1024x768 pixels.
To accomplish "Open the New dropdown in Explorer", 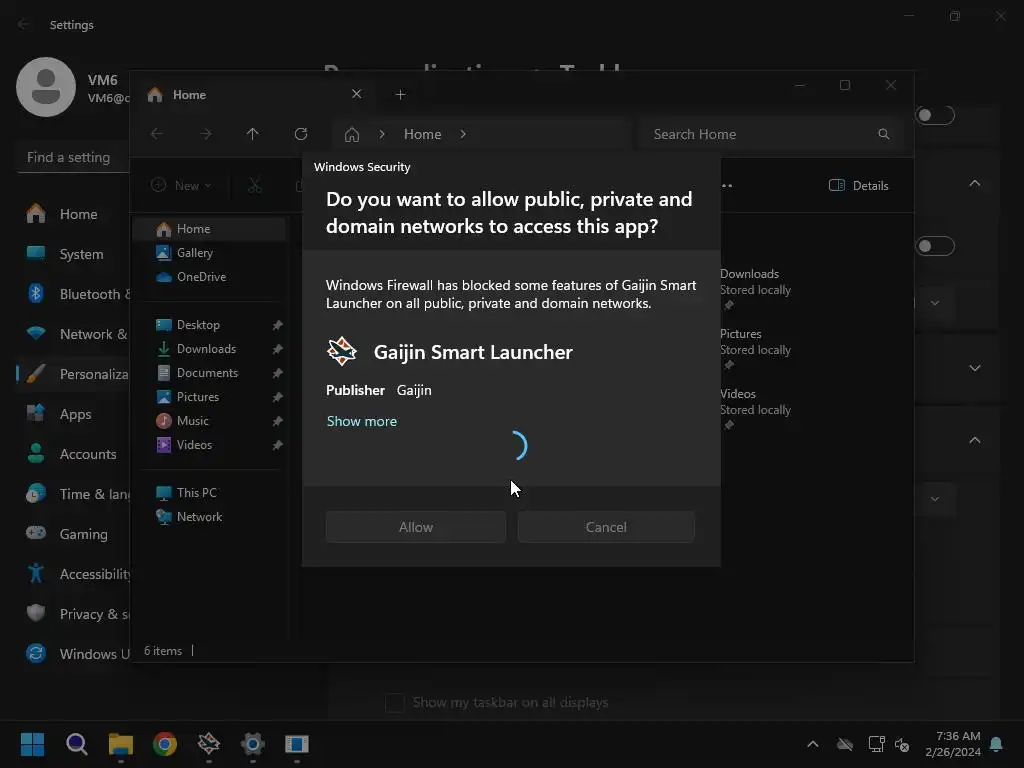I will tap(182, 185).
